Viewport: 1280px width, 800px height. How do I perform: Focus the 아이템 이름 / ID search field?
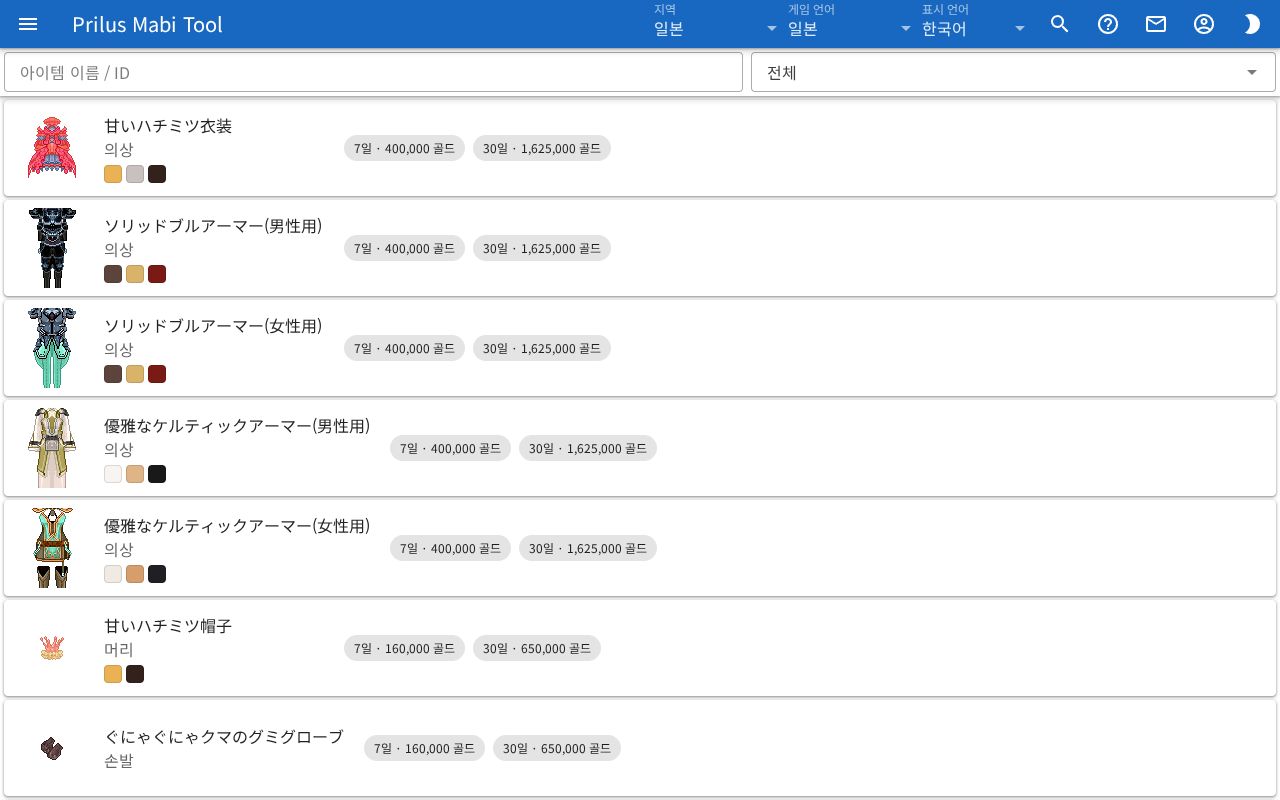(x=373, y=72)
